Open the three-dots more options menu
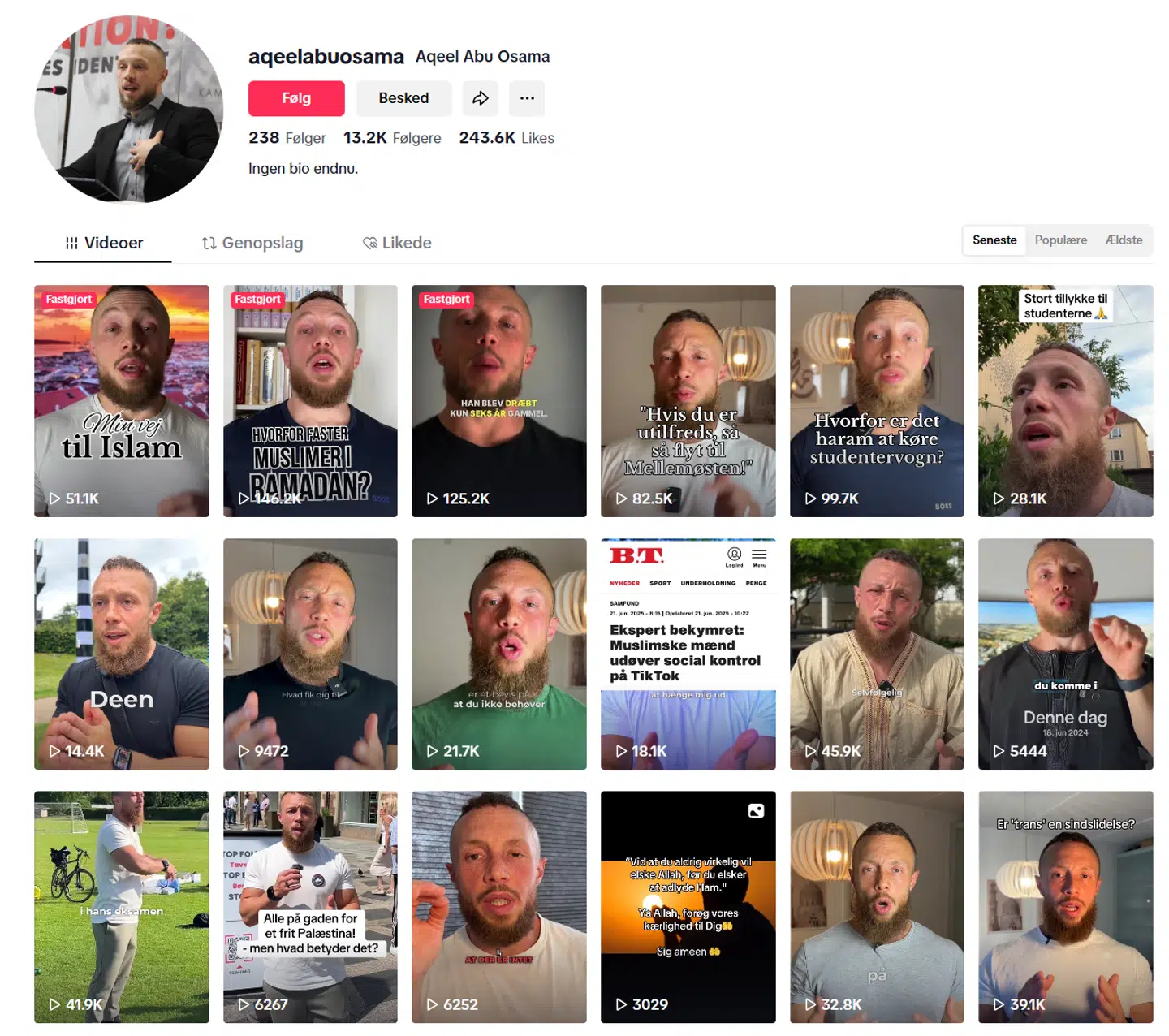 click(527, 98)
